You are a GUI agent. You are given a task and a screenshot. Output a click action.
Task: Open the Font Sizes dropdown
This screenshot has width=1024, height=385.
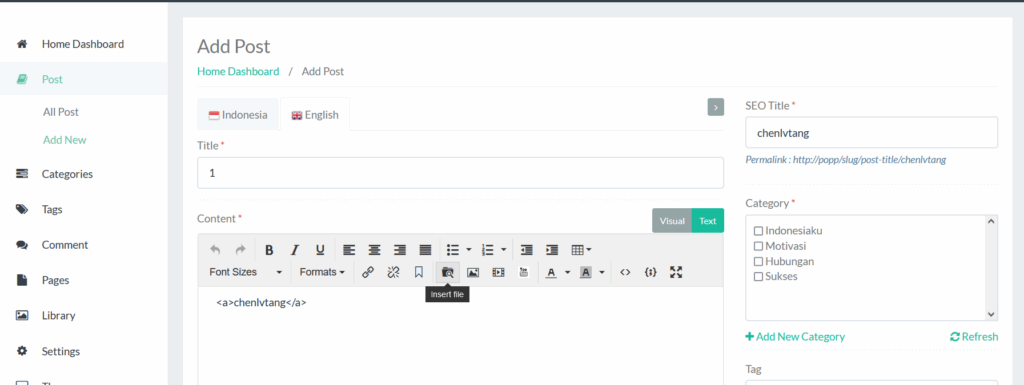click(246, 272)
